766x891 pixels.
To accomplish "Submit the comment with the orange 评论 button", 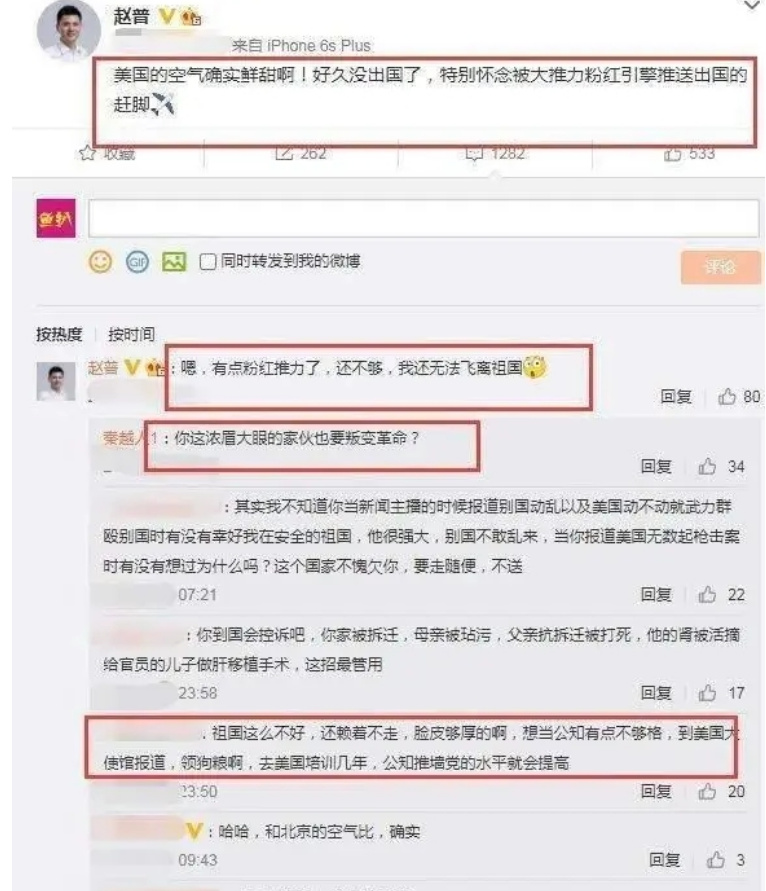I will [721, 267].
